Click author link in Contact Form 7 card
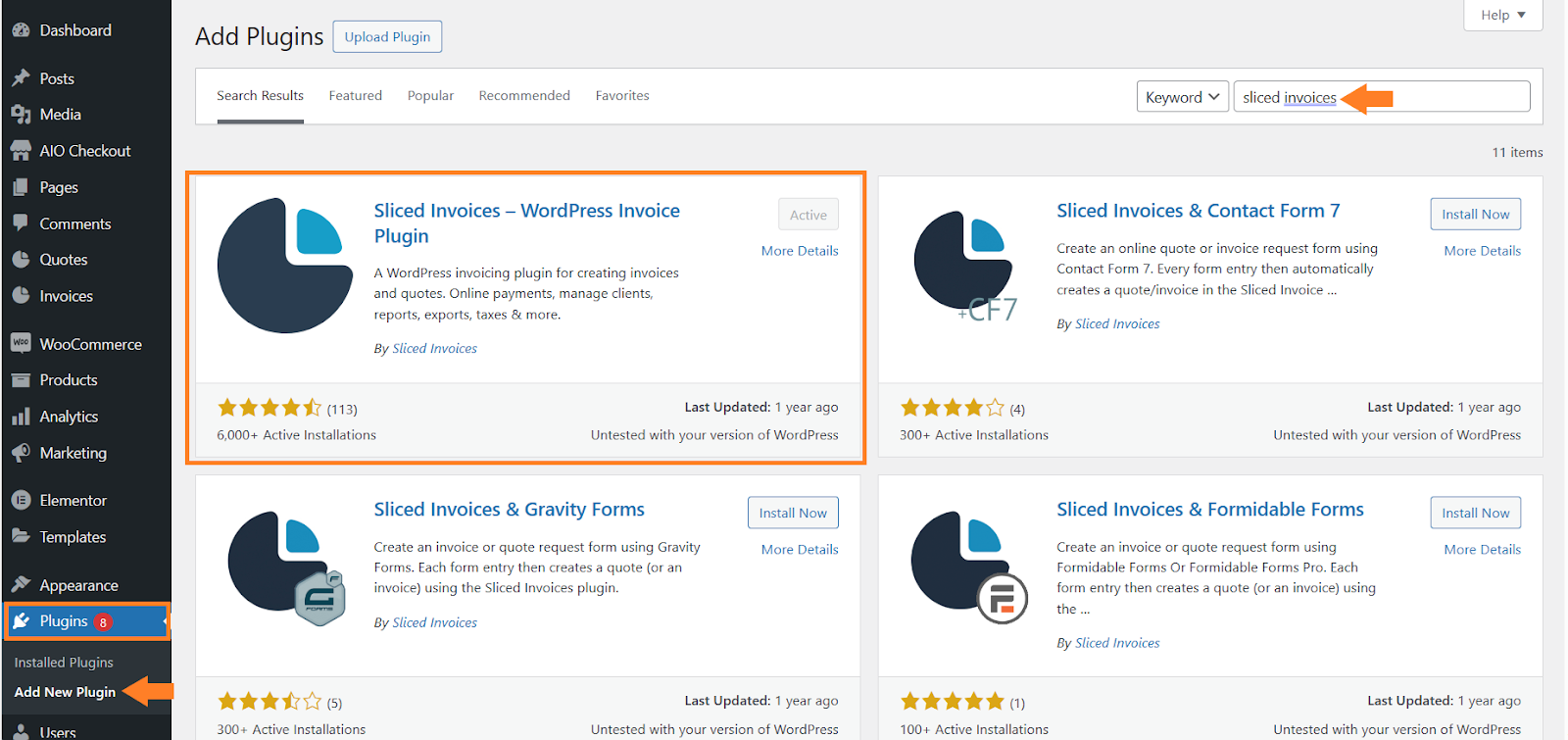 [x=1117, y=324]
